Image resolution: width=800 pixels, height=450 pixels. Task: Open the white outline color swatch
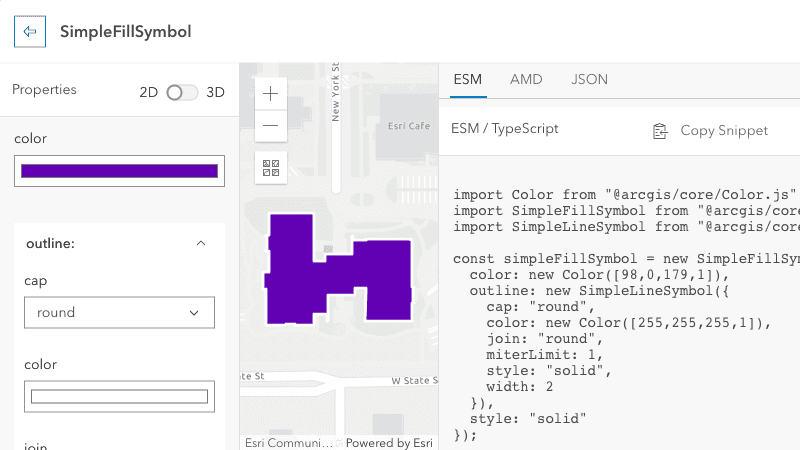[x=119, y=397]
